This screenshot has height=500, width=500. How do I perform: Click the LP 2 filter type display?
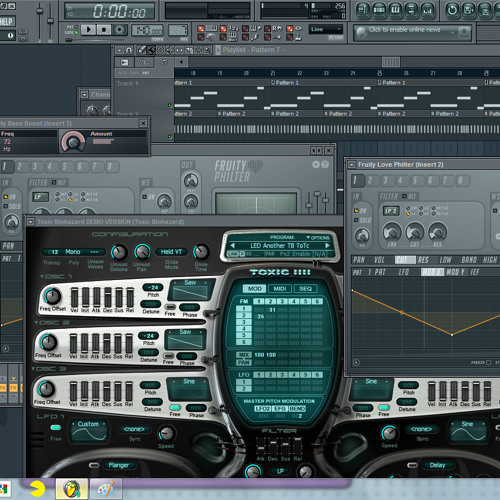[x=391, y=211]
